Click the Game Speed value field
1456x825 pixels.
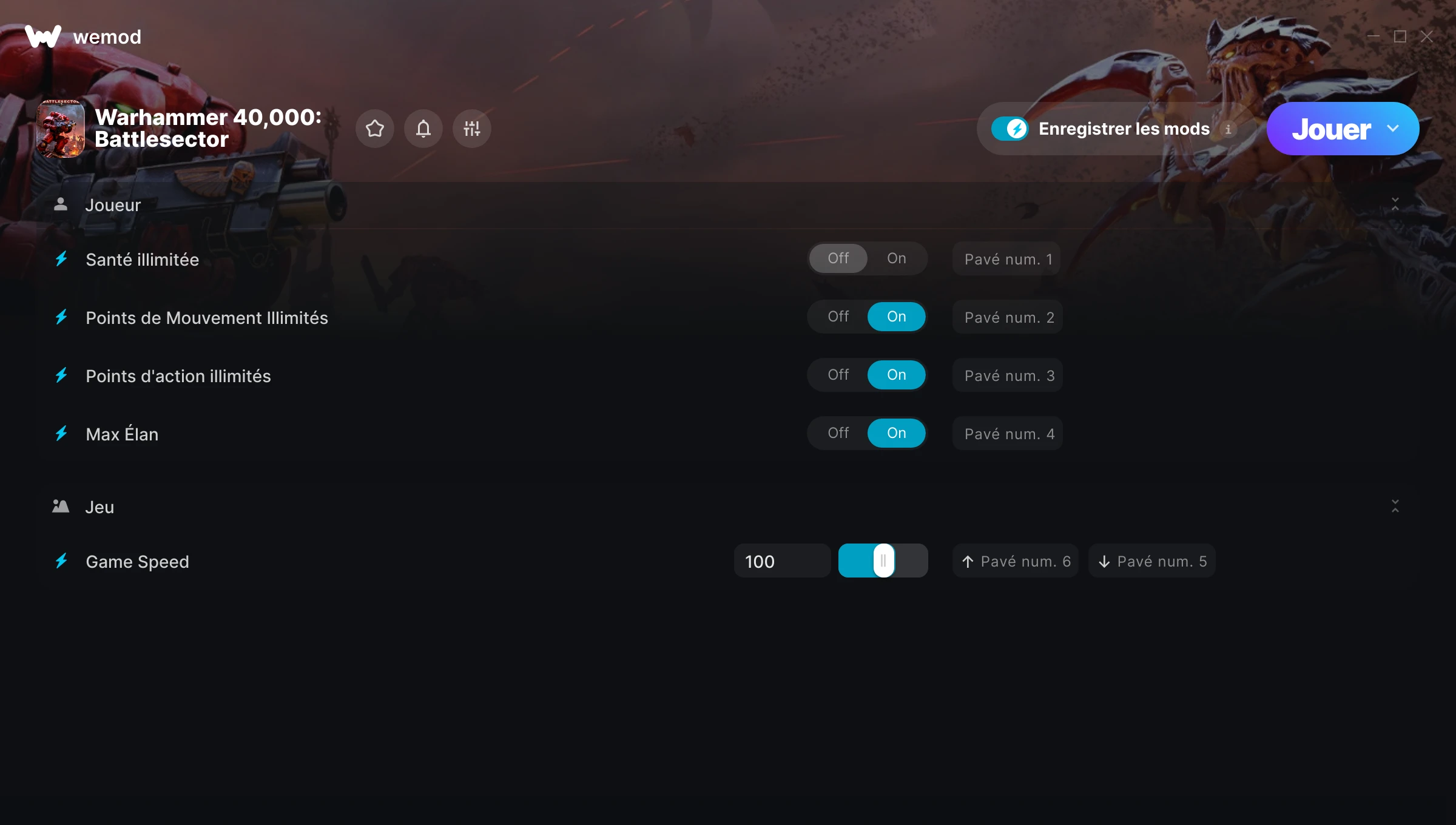click(x=783, y=561)
